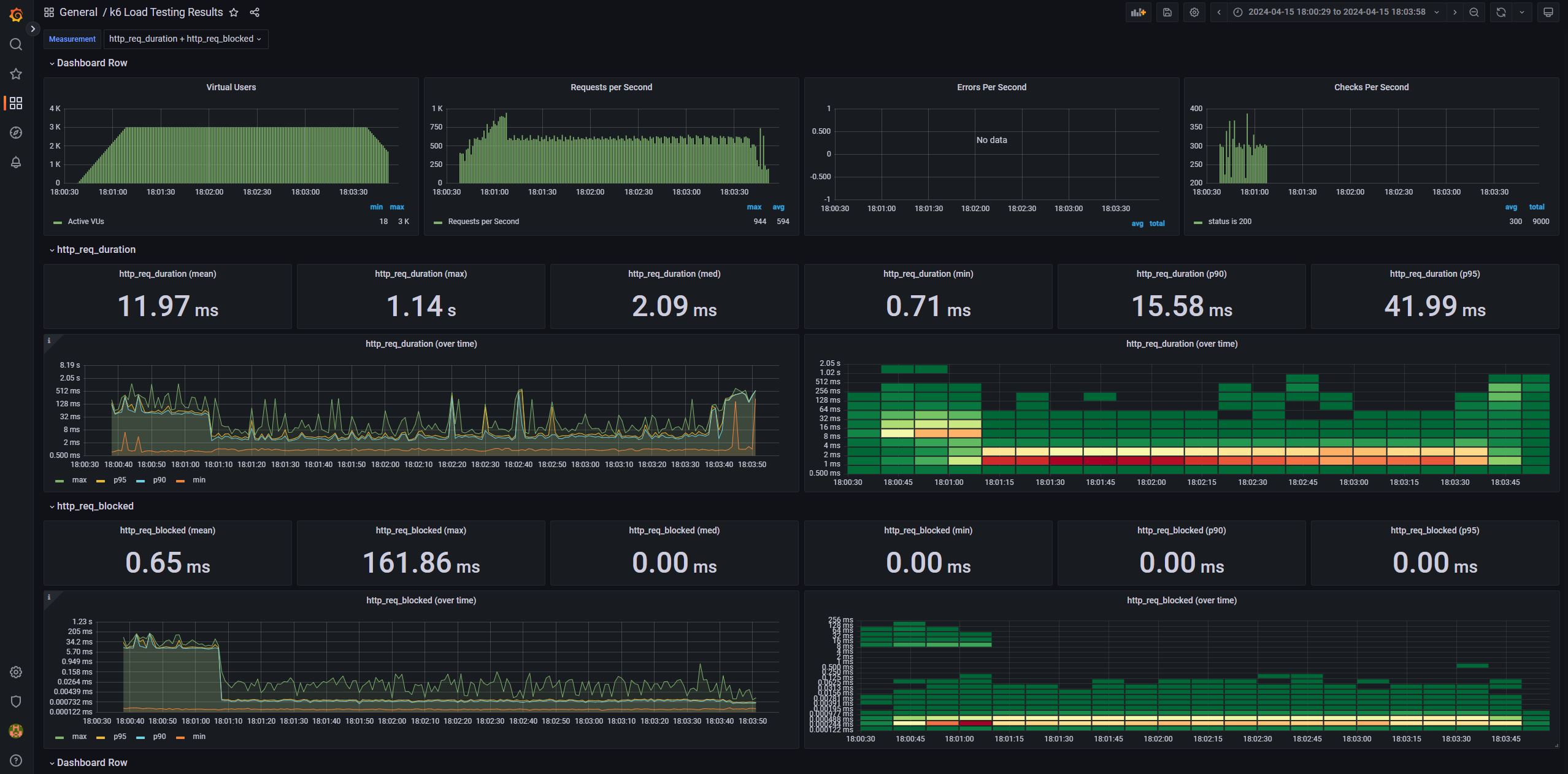Image resolution: width=1568 pixels, height=774 pixels.
Task: Open Checks Per Second panel menu
Action: (1371, 87)
